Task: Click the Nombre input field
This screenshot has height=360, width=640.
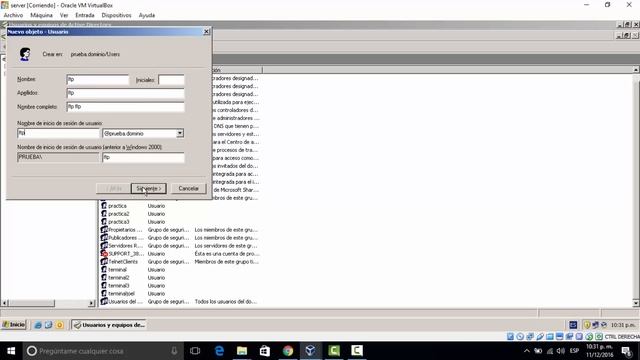Action: (x=98, y=80)
